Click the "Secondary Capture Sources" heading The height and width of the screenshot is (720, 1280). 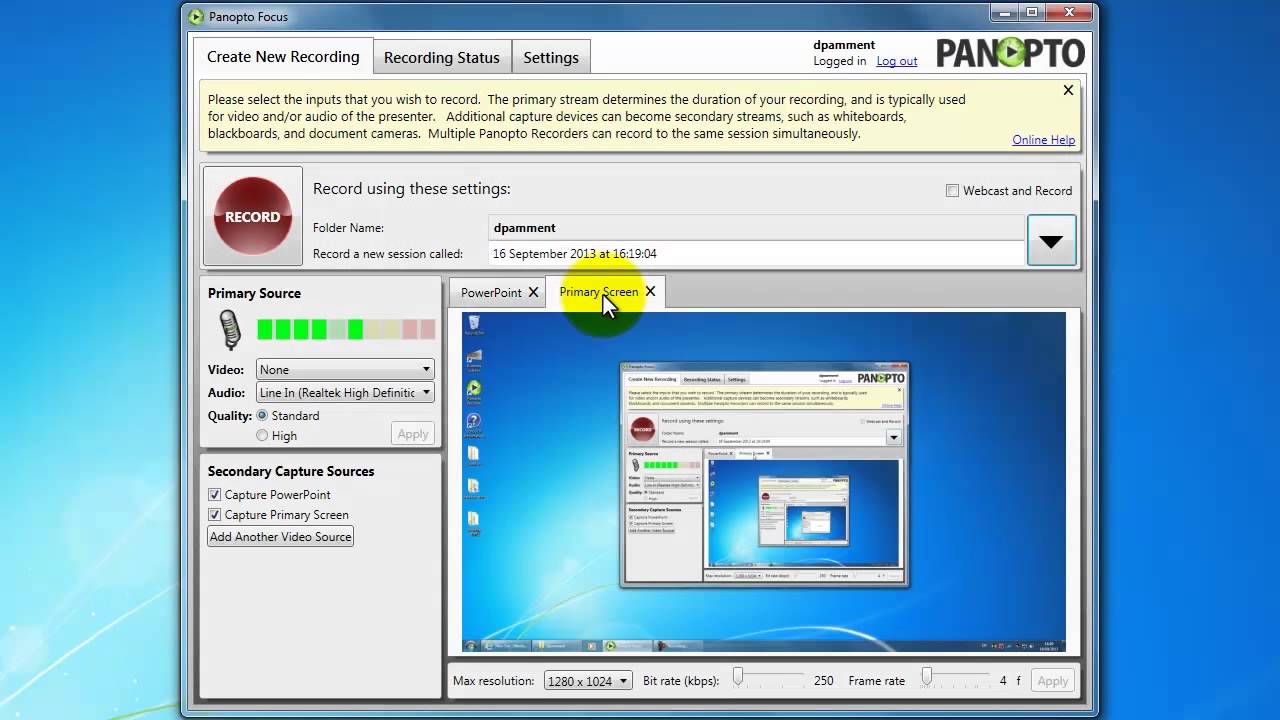click(x=291, y=471)
